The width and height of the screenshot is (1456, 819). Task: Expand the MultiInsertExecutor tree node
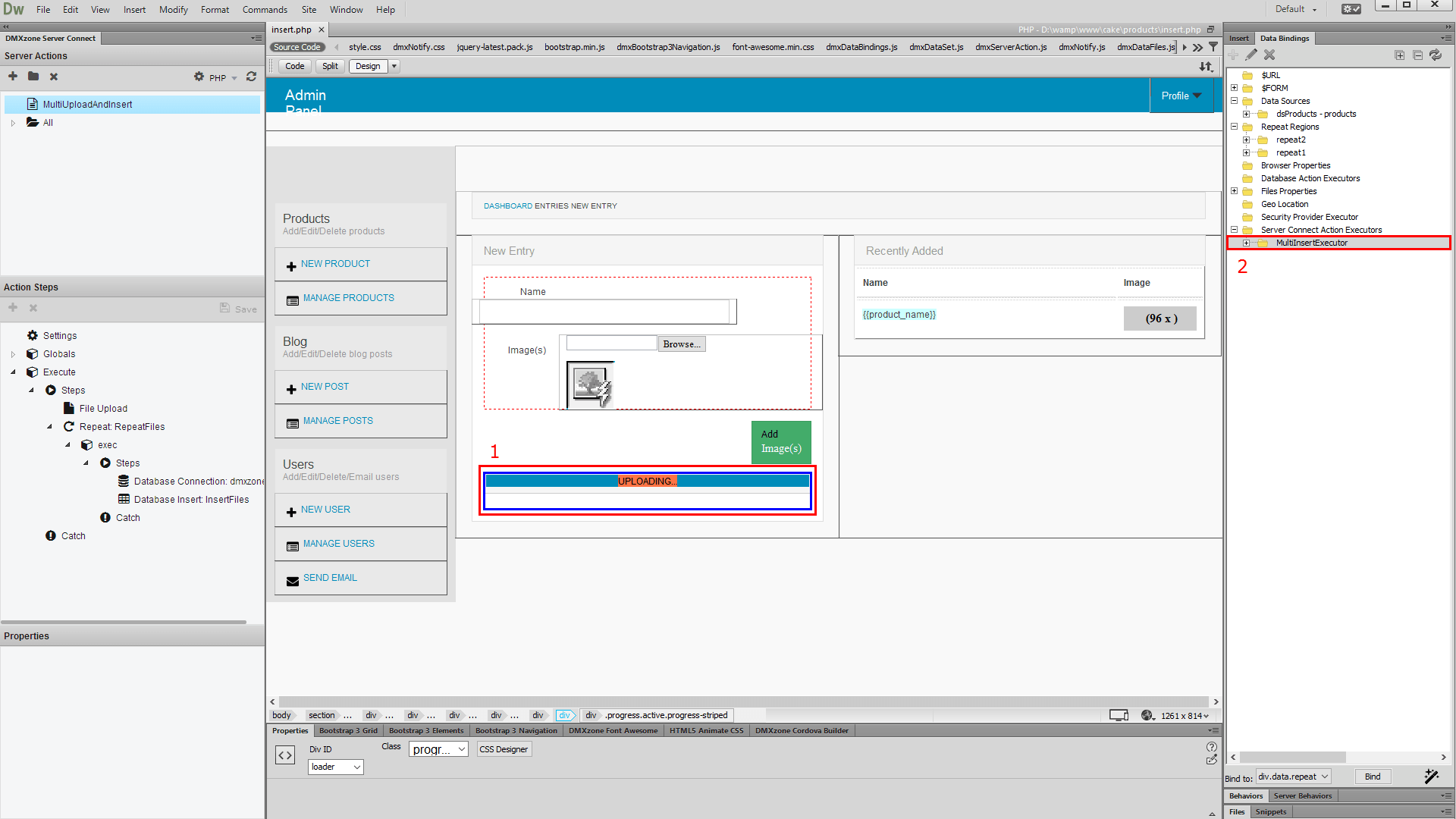[x=1246, y=243]
